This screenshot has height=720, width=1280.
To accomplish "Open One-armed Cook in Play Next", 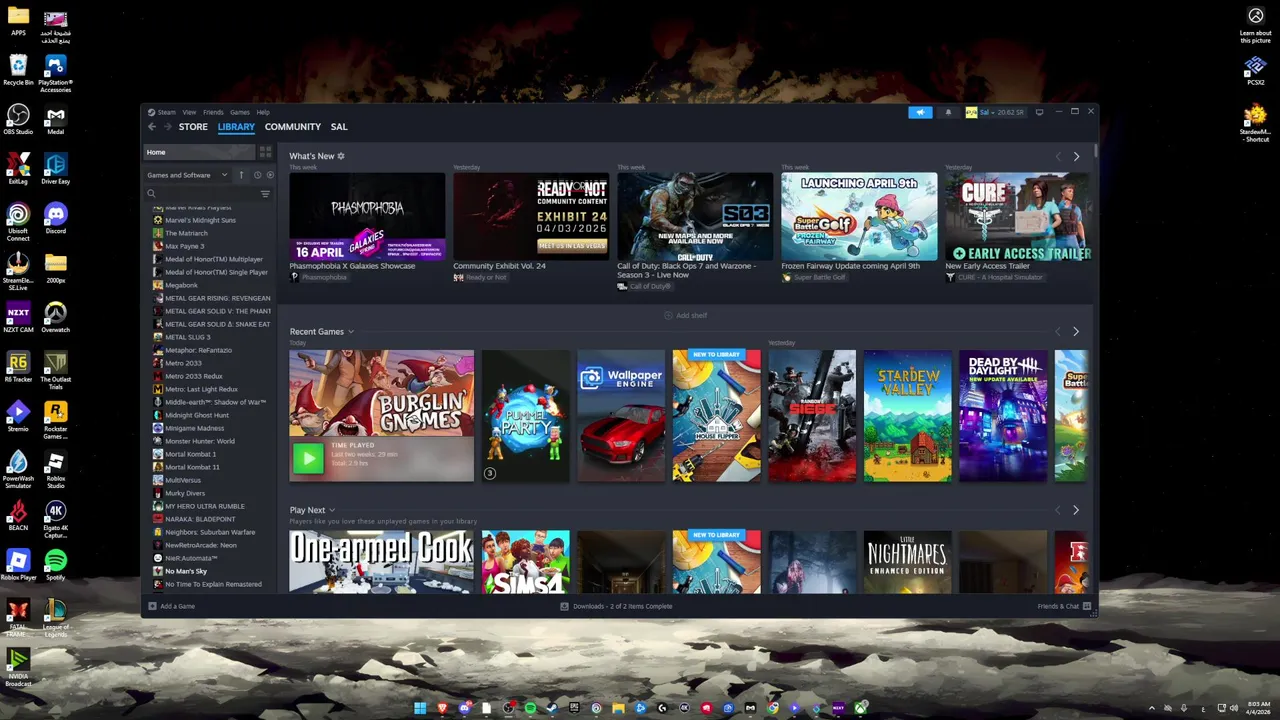I will click(381, 562).
